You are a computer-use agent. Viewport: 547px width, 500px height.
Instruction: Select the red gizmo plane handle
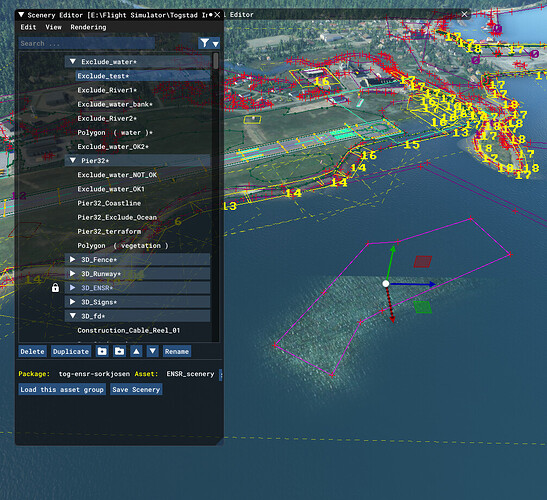[x=423, y=261]
